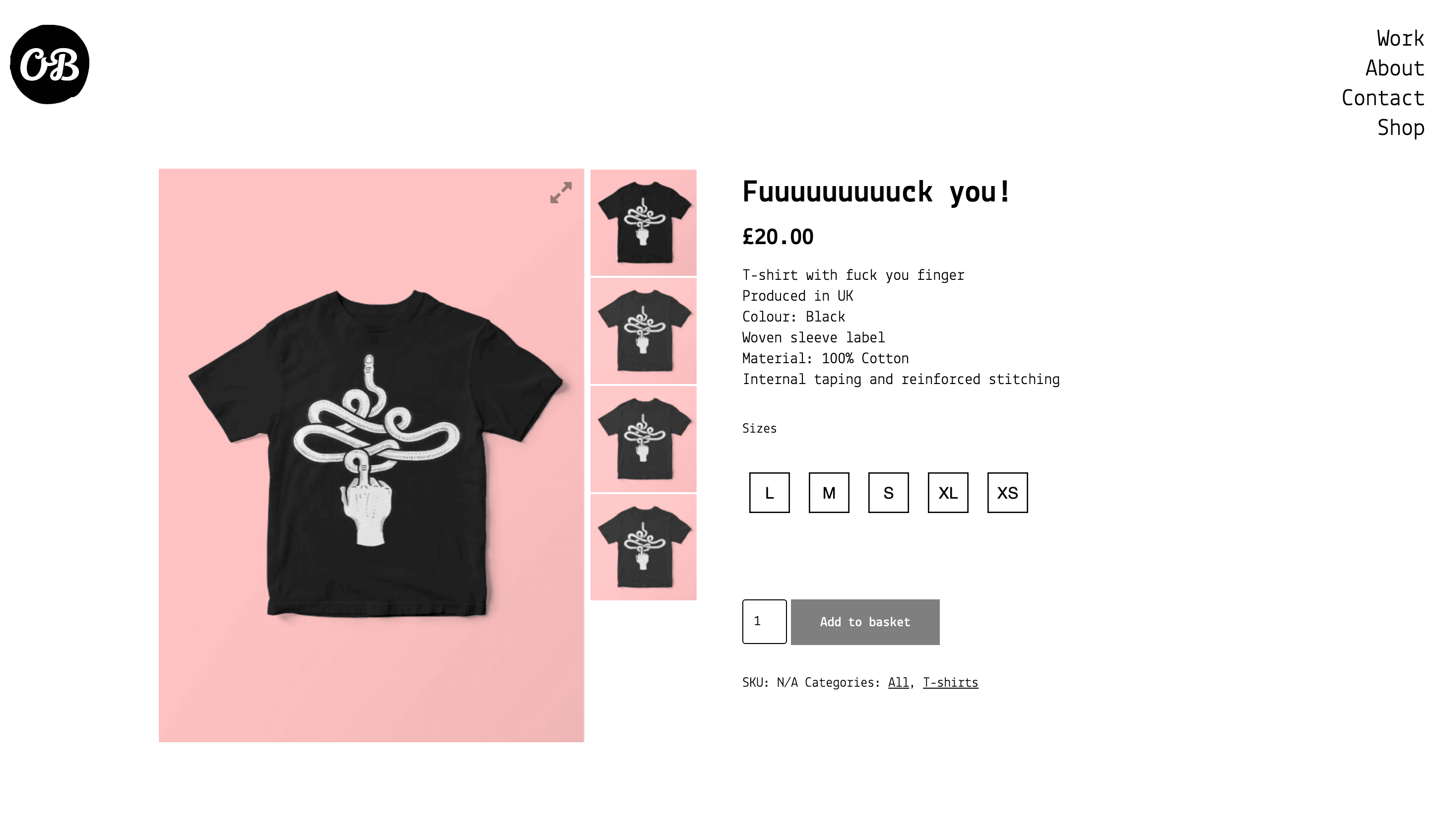The width and height of the screenshot is (1437, 840).
Task: Select the third t-shirt thumbnail
Action: coord(643,439)
